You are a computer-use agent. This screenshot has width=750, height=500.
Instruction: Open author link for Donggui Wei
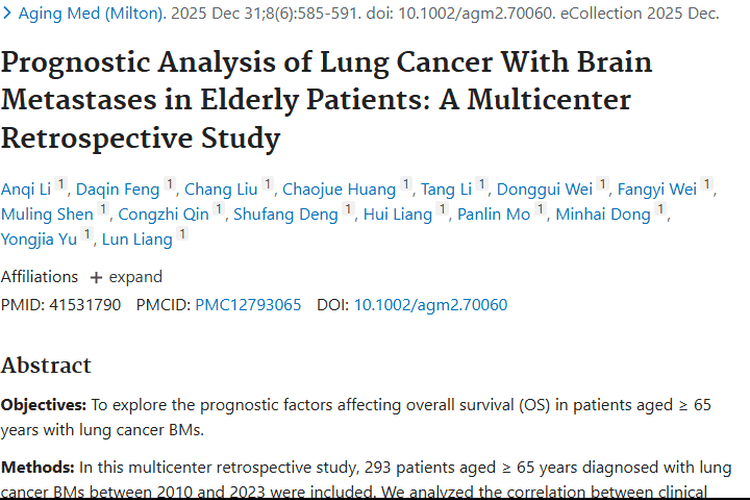[545, 190]
